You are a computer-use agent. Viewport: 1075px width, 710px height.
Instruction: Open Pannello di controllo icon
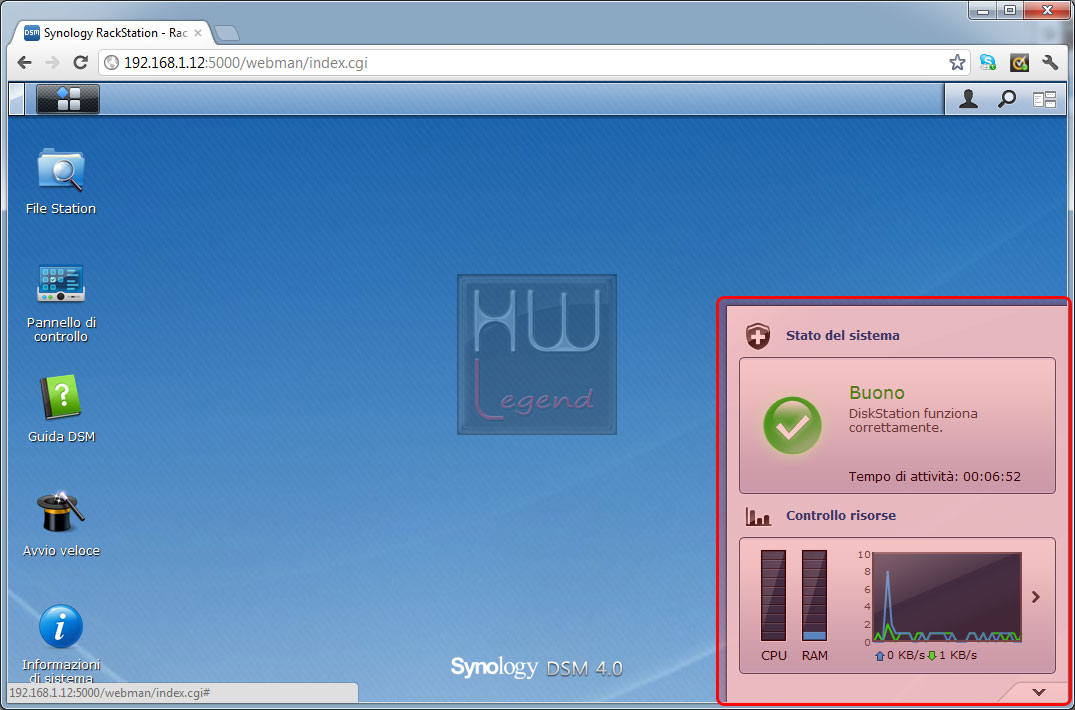(60, 283)
